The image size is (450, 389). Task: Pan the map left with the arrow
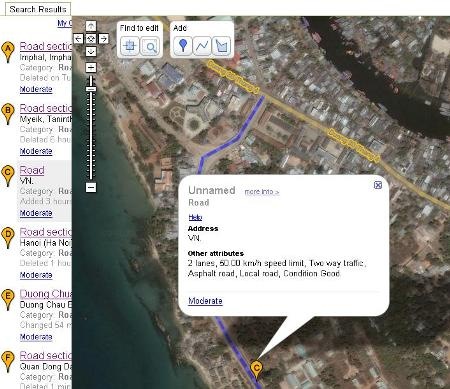[78, 39]
